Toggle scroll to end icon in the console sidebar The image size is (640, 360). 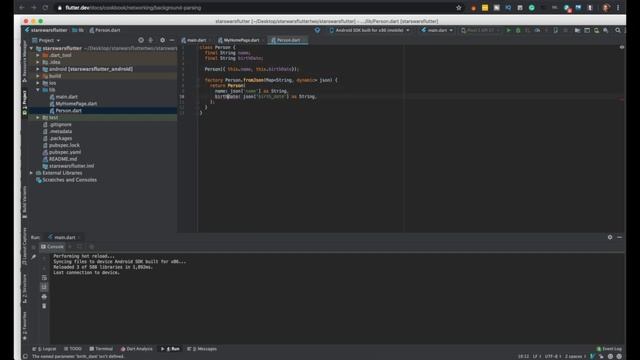point(44,287)
